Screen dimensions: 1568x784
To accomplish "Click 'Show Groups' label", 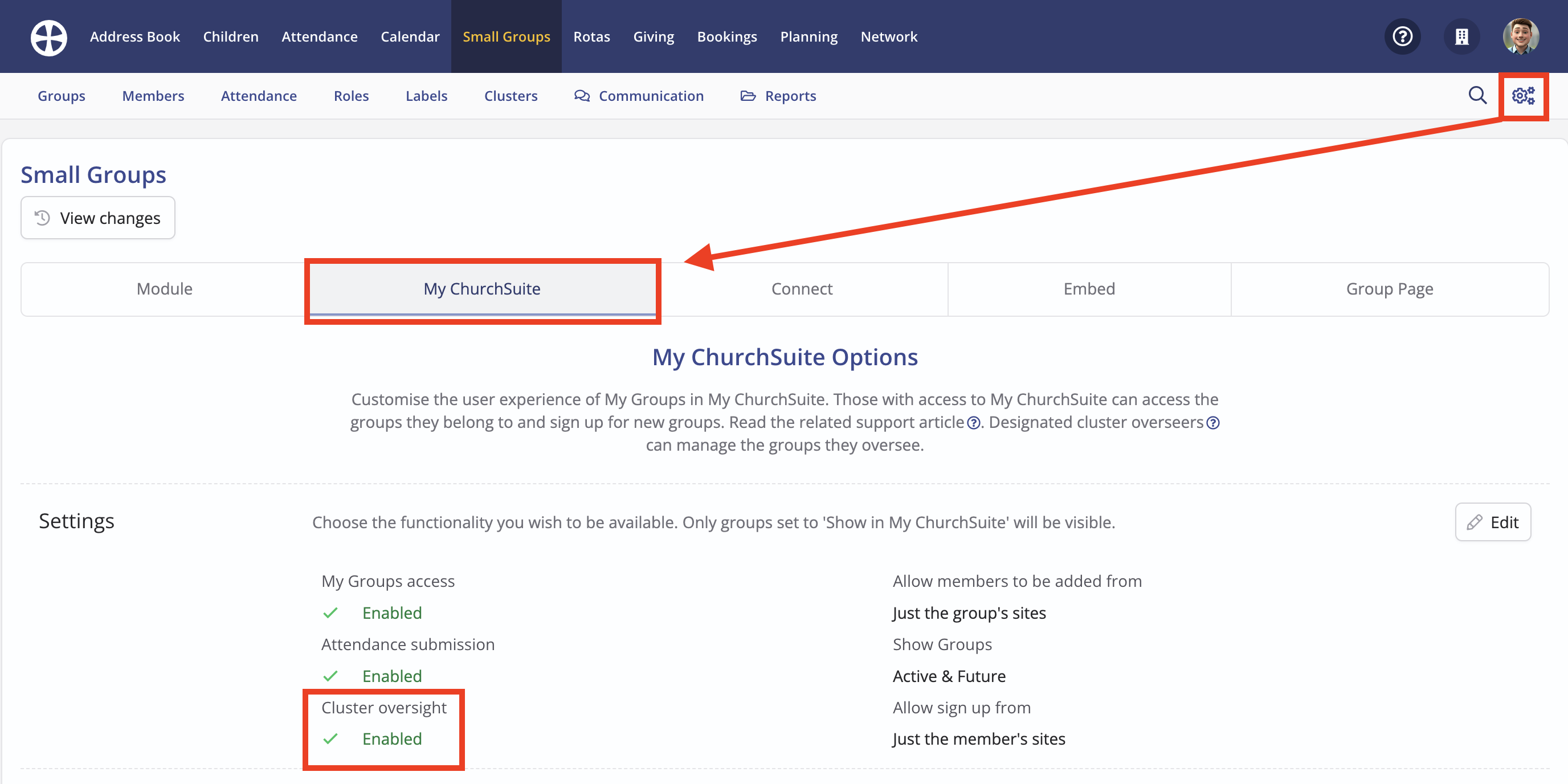I will pyautogui.click(x=942, y=644).
